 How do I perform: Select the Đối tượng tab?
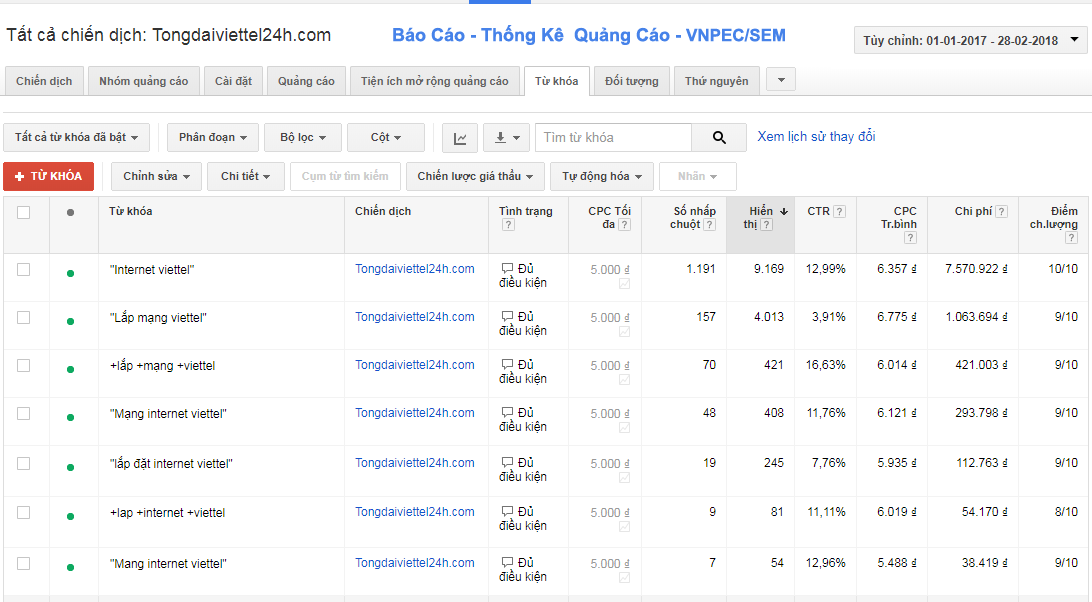(x=632, y=81)
